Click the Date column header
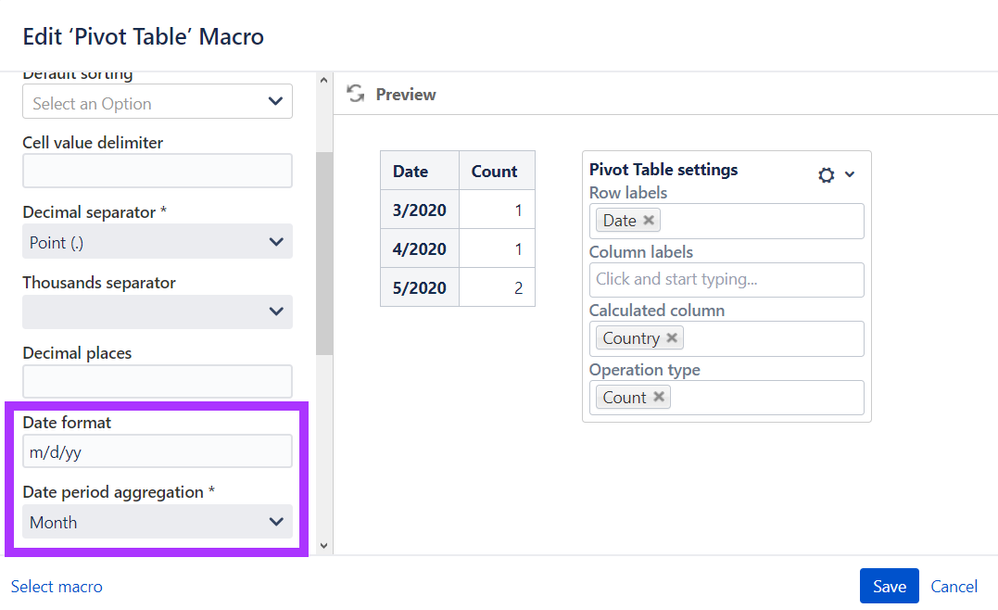The height and width of the screenshot is (610, 998). click(x=410, y=171)
